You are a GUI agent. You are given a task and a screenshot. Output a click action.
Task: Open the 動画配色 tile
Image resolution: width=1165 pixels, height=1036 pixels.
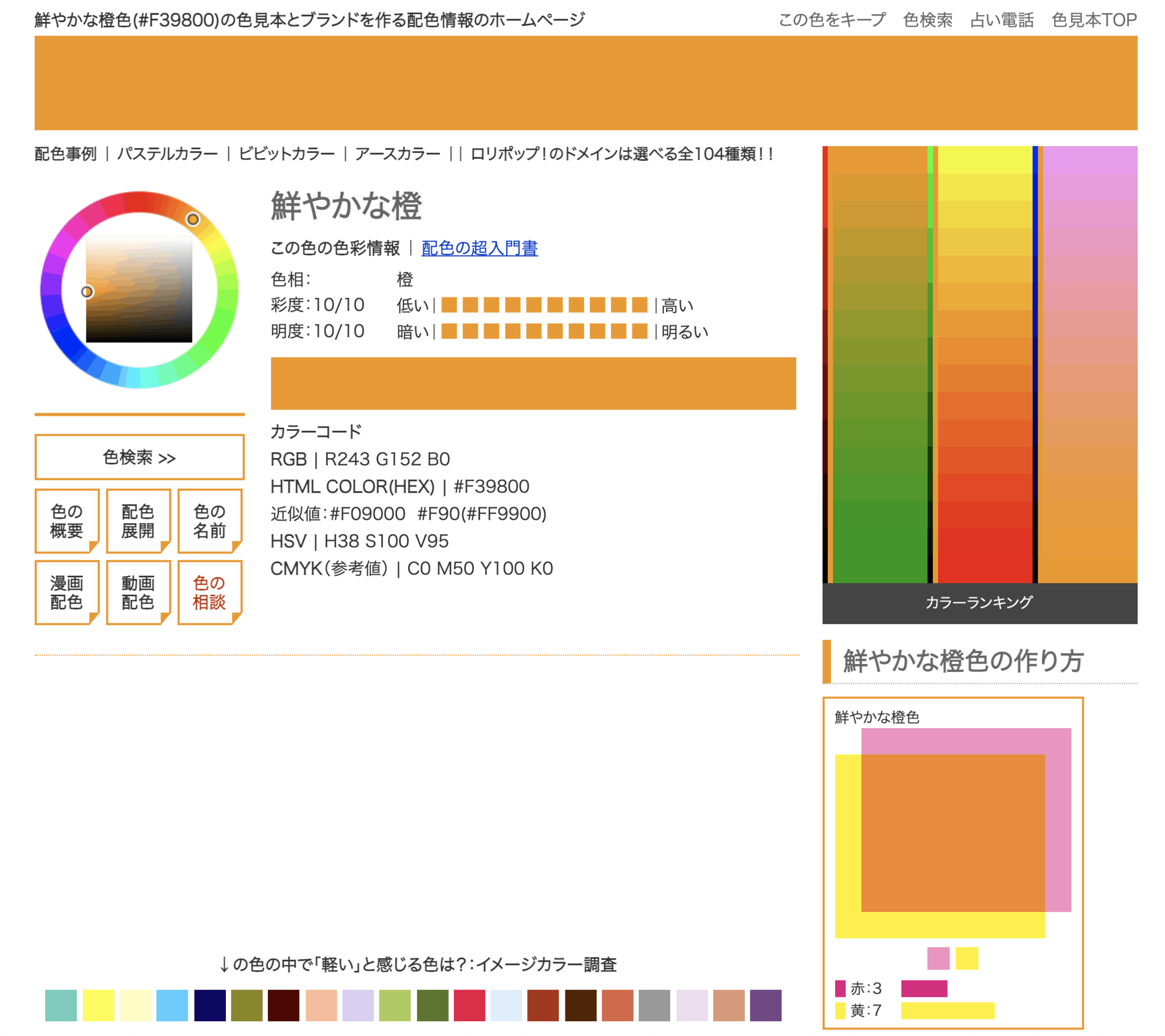pos(138,592)
